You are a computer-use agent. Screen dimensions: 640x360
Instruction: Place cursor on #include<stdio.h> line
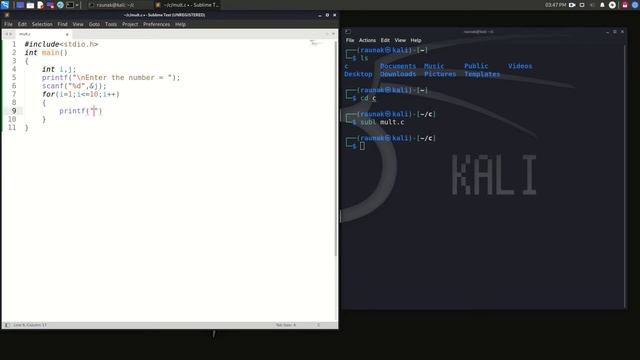pyautogui.click(x=61, y=44)
